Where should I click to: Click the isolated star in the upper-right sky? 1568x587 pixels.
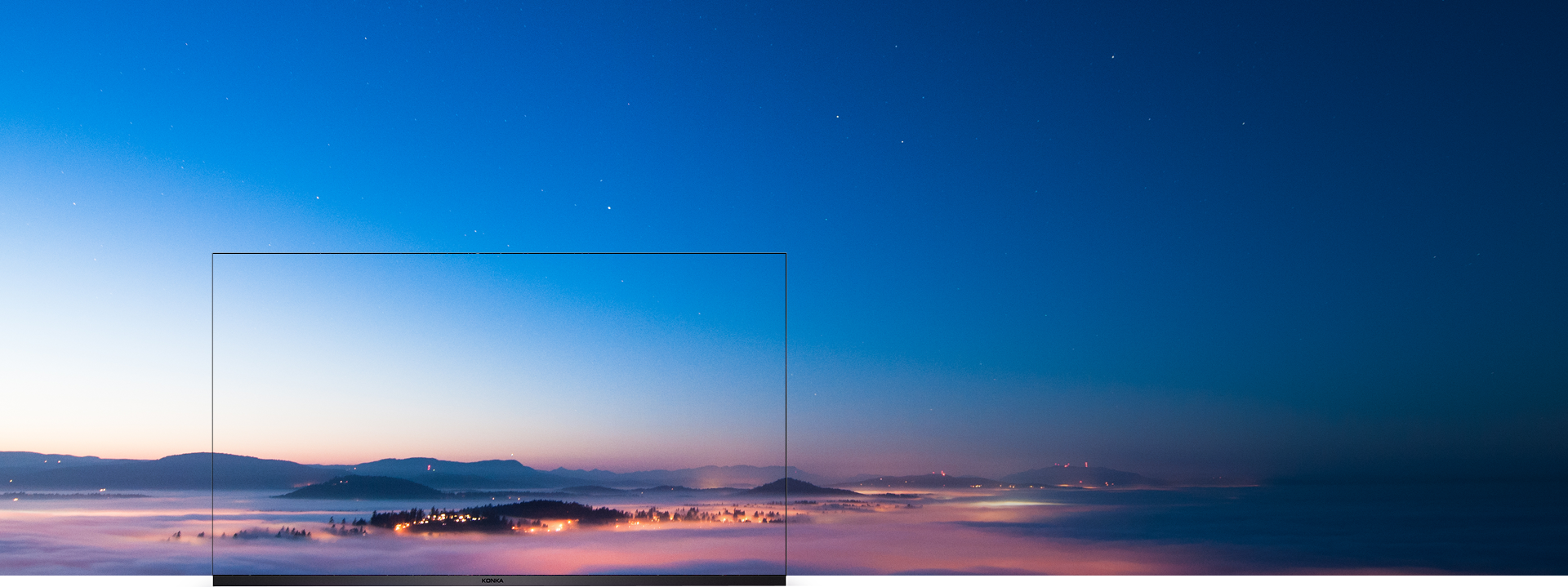tap(1112, 57)
